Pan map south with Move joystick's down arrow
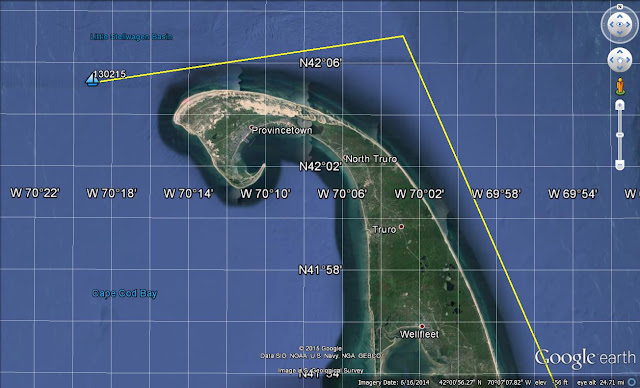640x388 pixels. pyautogui.click(x=620, y=68)
